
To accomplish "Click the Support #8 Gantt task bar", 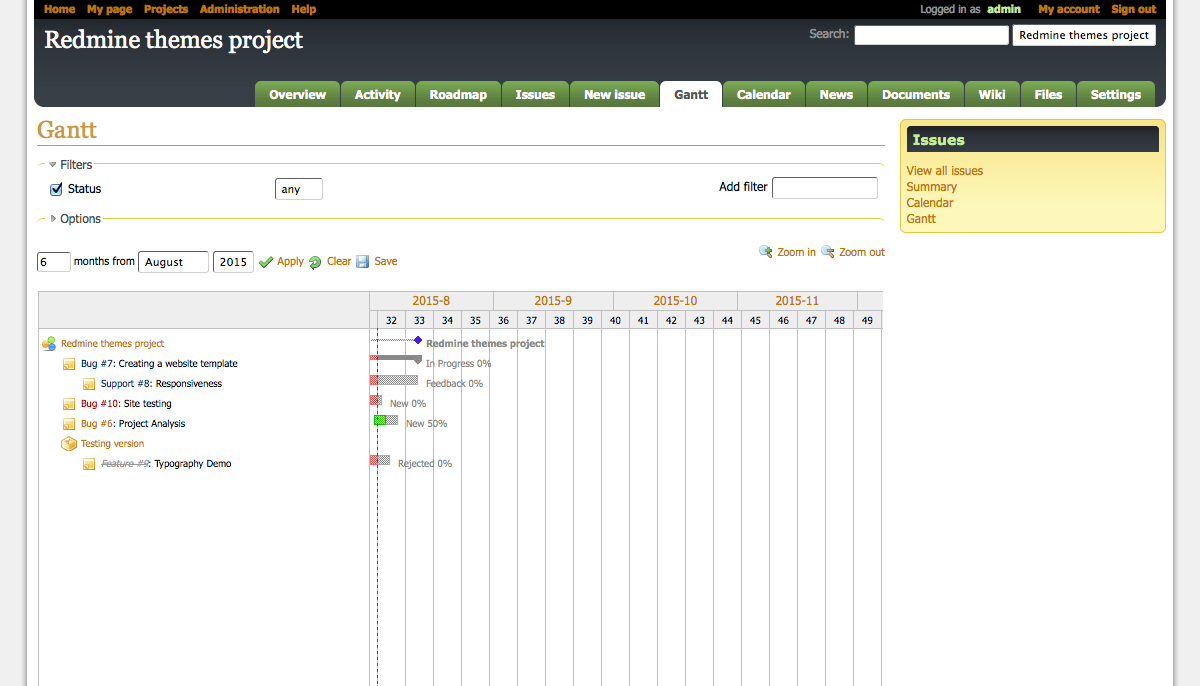I will pos(394,380).
